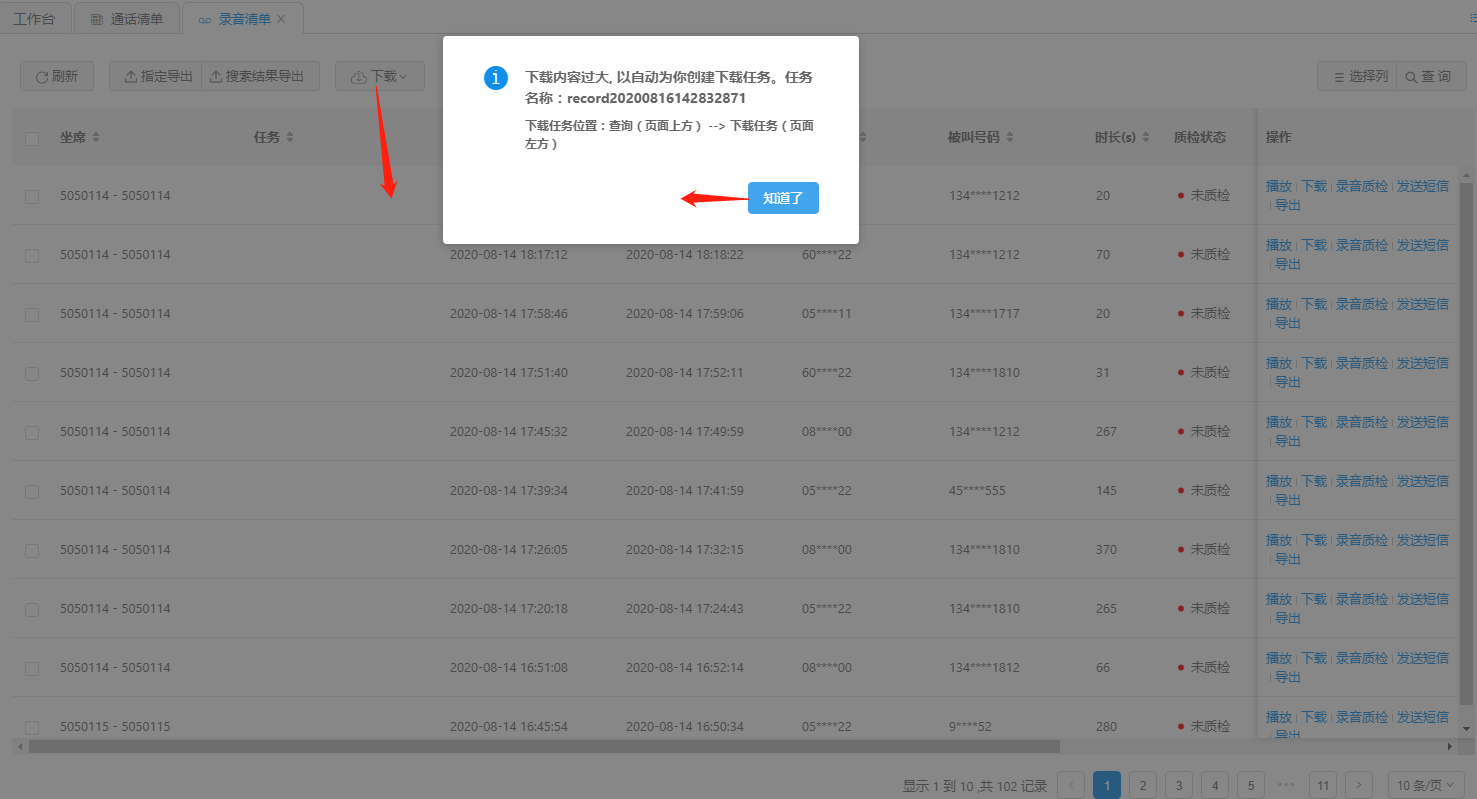Click 播放 link in the first row
This screenshot has height=799, width=1477.
pos(1278,186)
